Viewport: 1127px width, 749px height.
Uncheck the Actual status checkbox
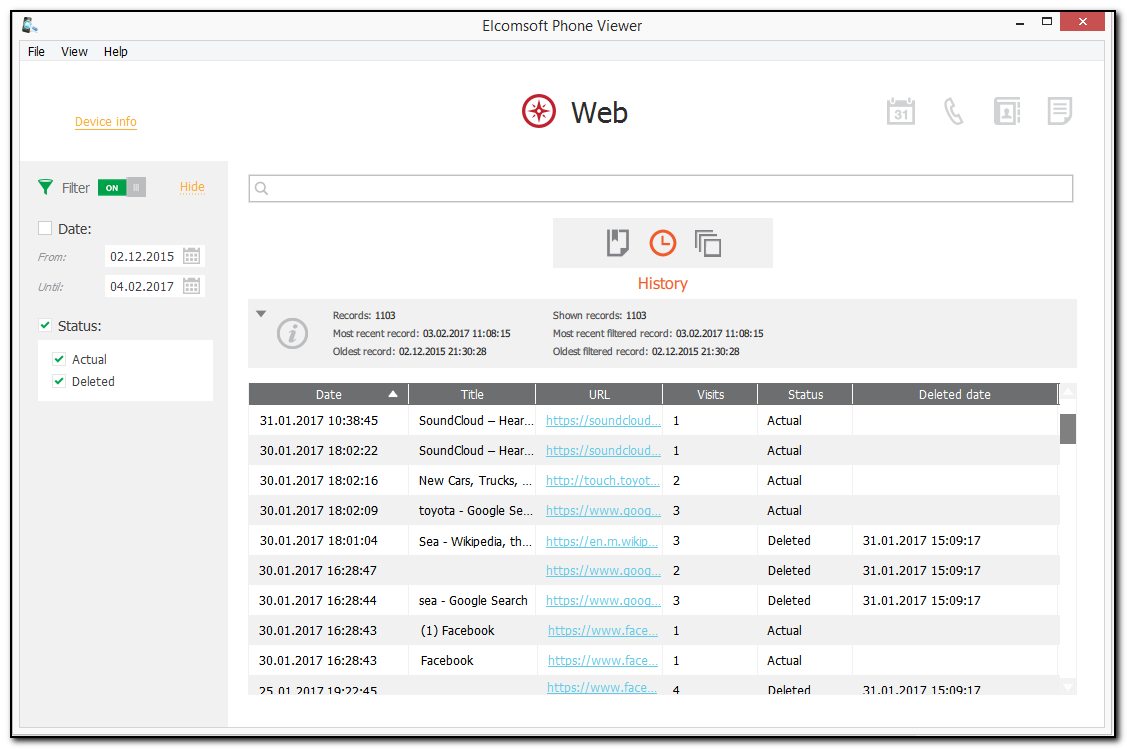coord(59,360)
